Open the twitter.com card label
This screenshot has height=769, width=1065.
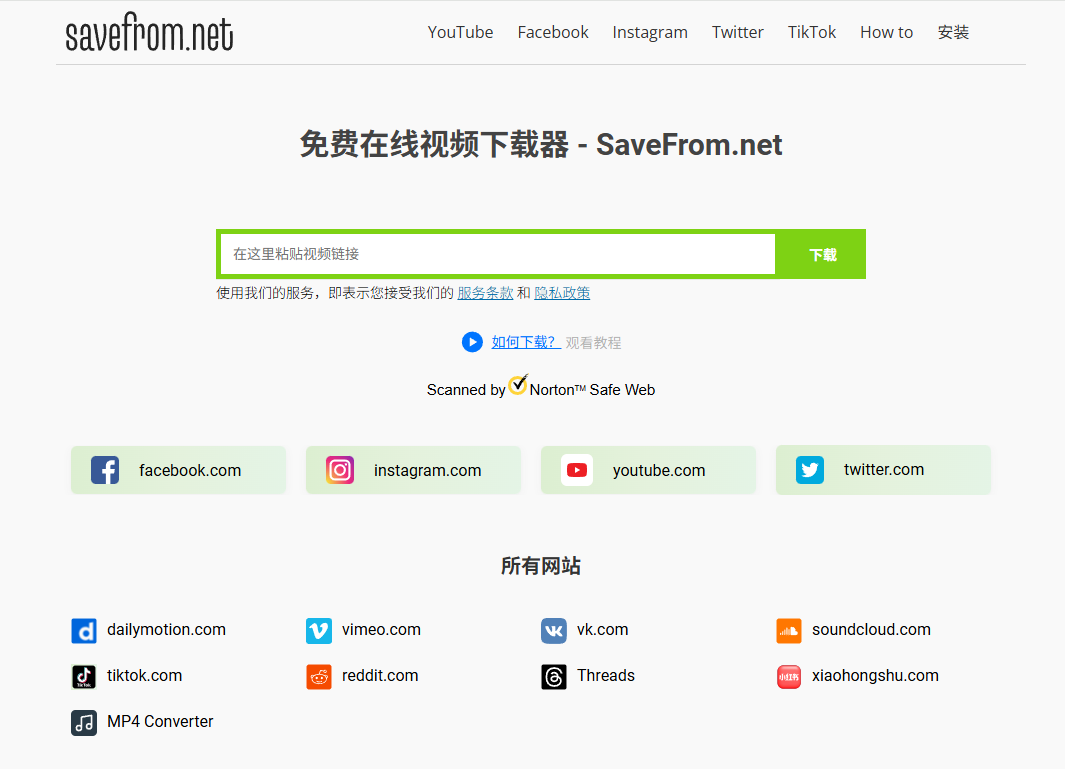884,469
